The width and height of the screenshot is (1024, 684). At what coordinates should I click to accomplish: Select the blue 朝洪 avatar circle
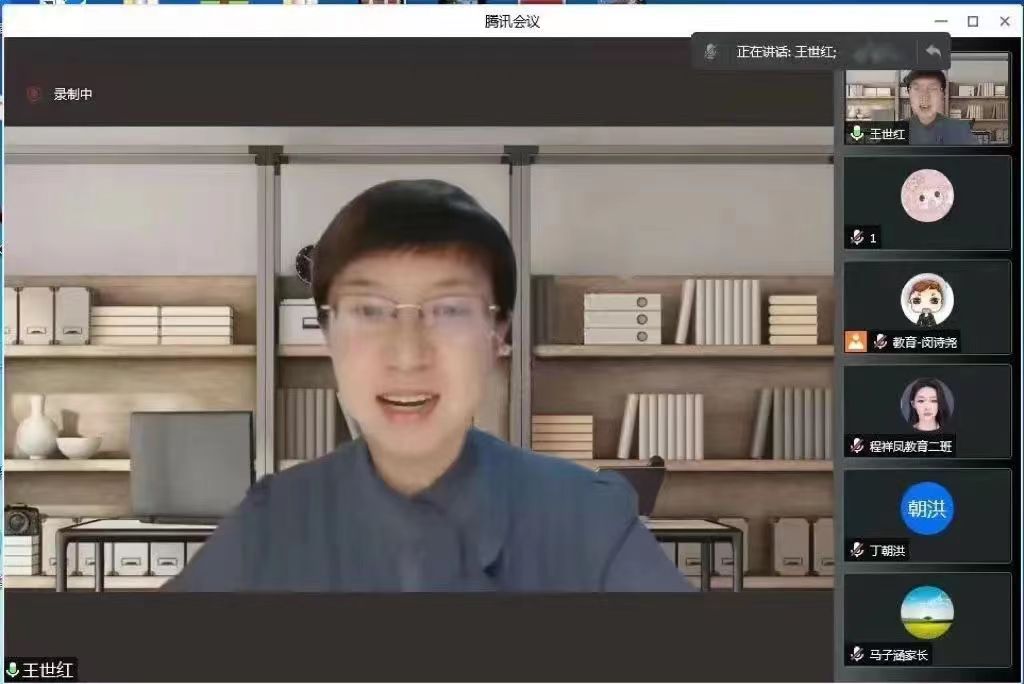(x=927, y=508)
